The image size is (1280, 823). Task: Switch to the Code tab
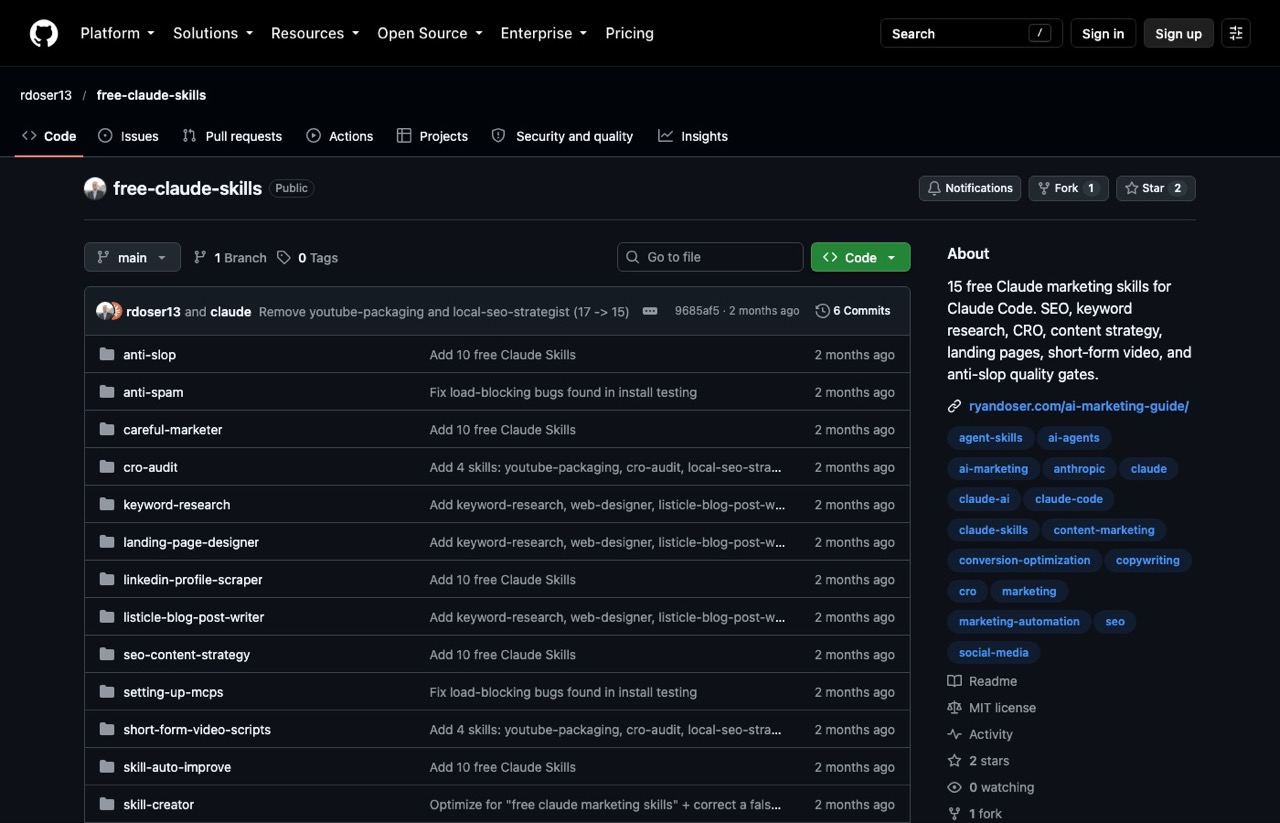click(x=49, y=136)
